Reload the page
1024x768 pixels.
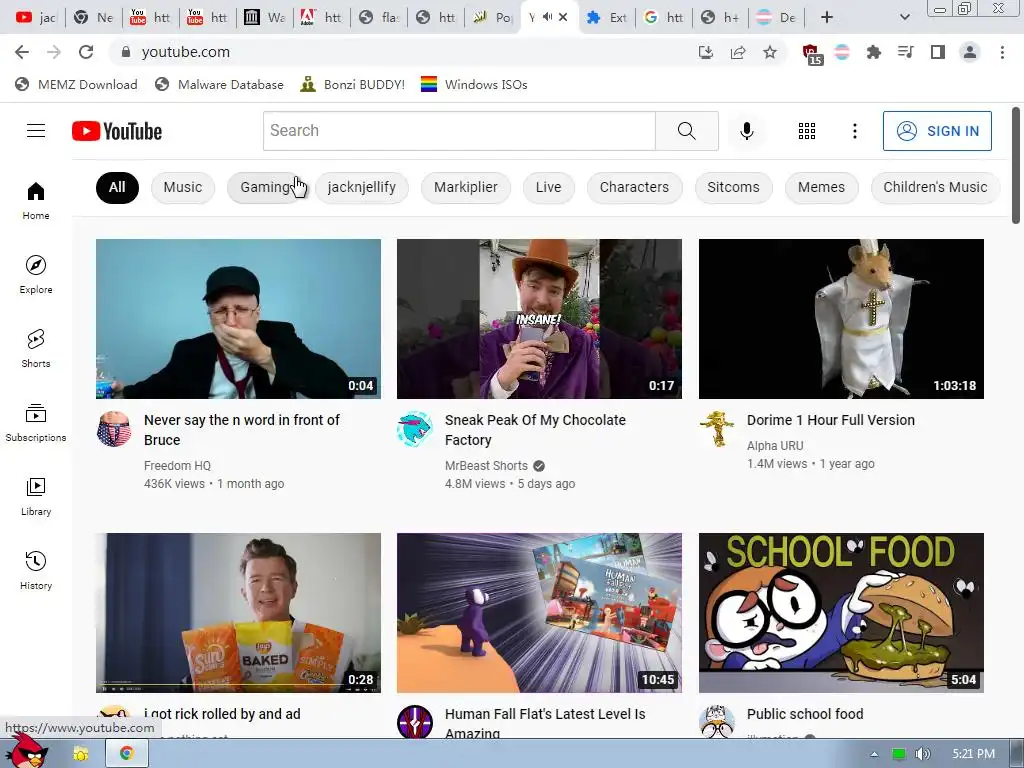pos(86,52)
